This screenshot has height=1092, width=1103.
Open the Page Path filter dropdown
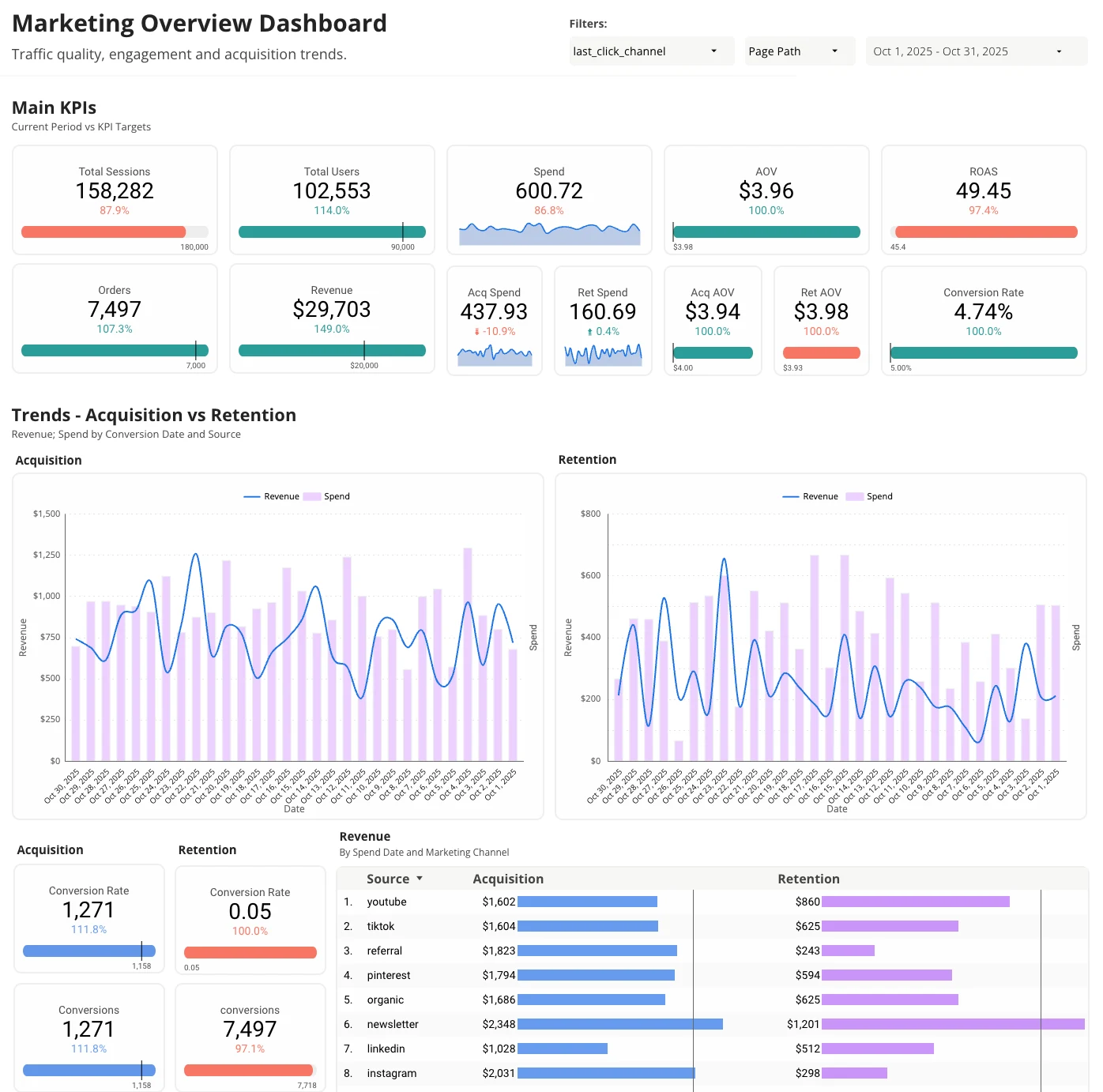[800, 51]
